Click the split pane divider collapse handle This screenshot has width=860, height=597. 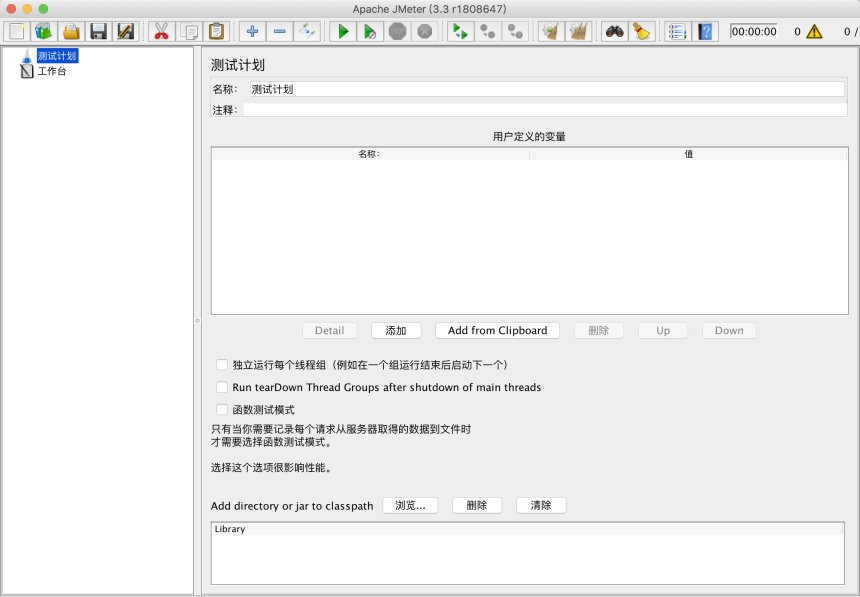(x=197, y=321)
